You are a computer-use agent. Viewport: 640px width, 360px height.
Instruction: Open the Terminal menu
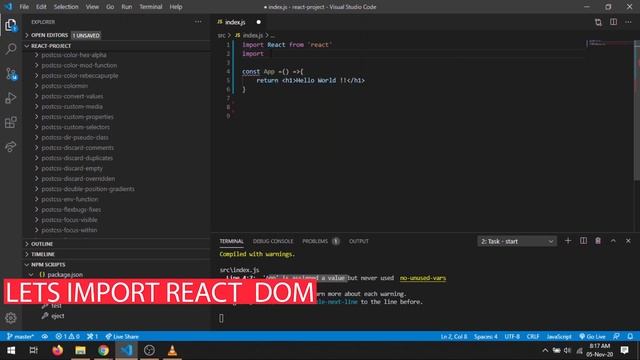pos(151,7)
